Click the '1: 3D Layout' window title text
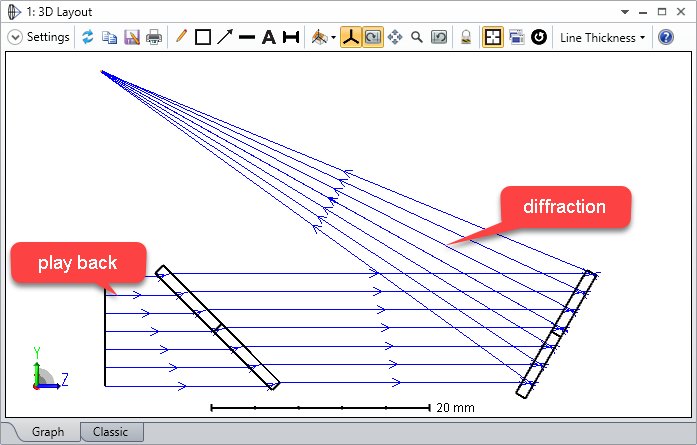The height and width of the screenshot is (445, 697). (59, 12)
